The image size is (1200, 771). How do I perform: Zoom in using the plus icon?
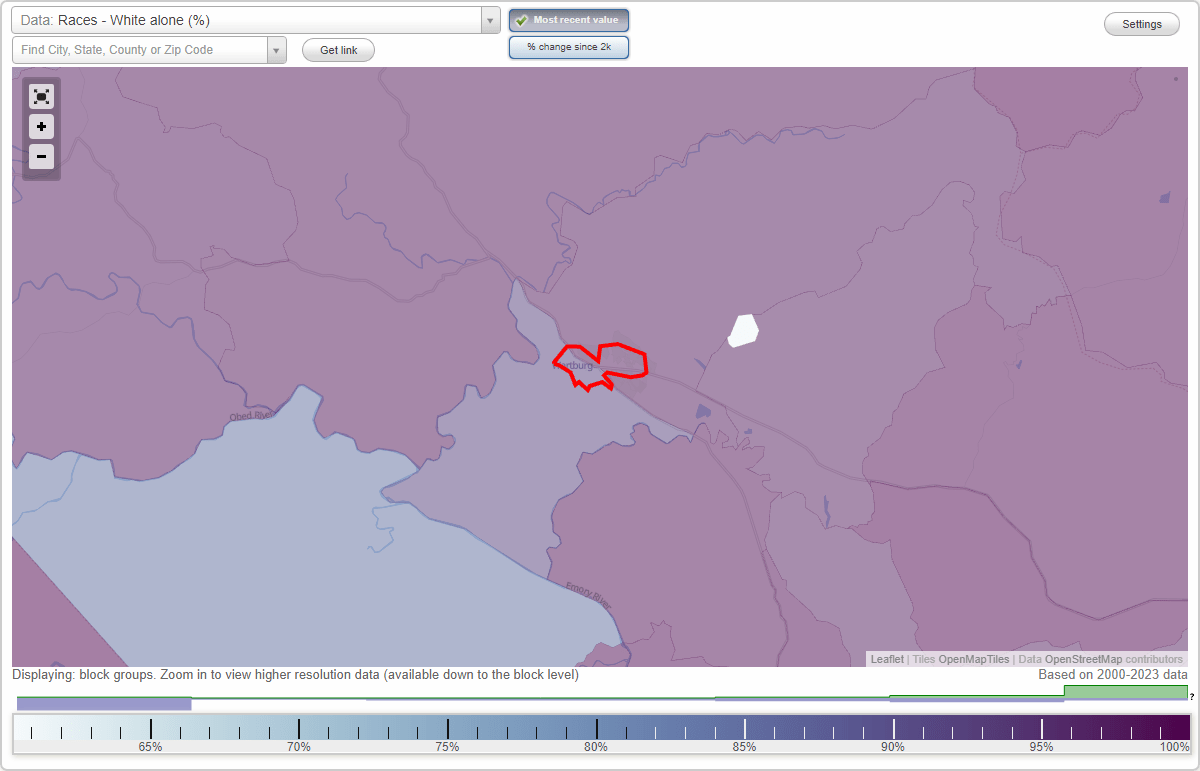[41, 126]
